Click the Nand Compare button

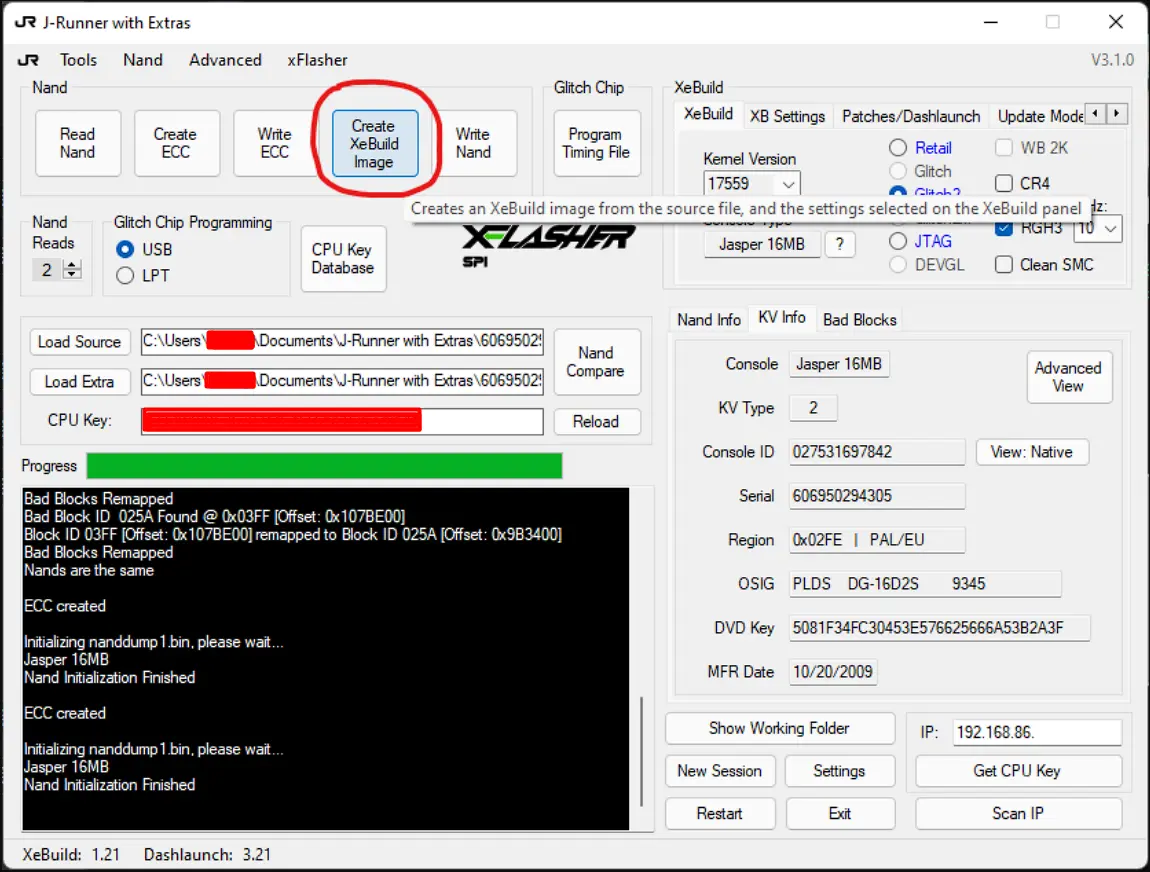[x=596, y=362]
